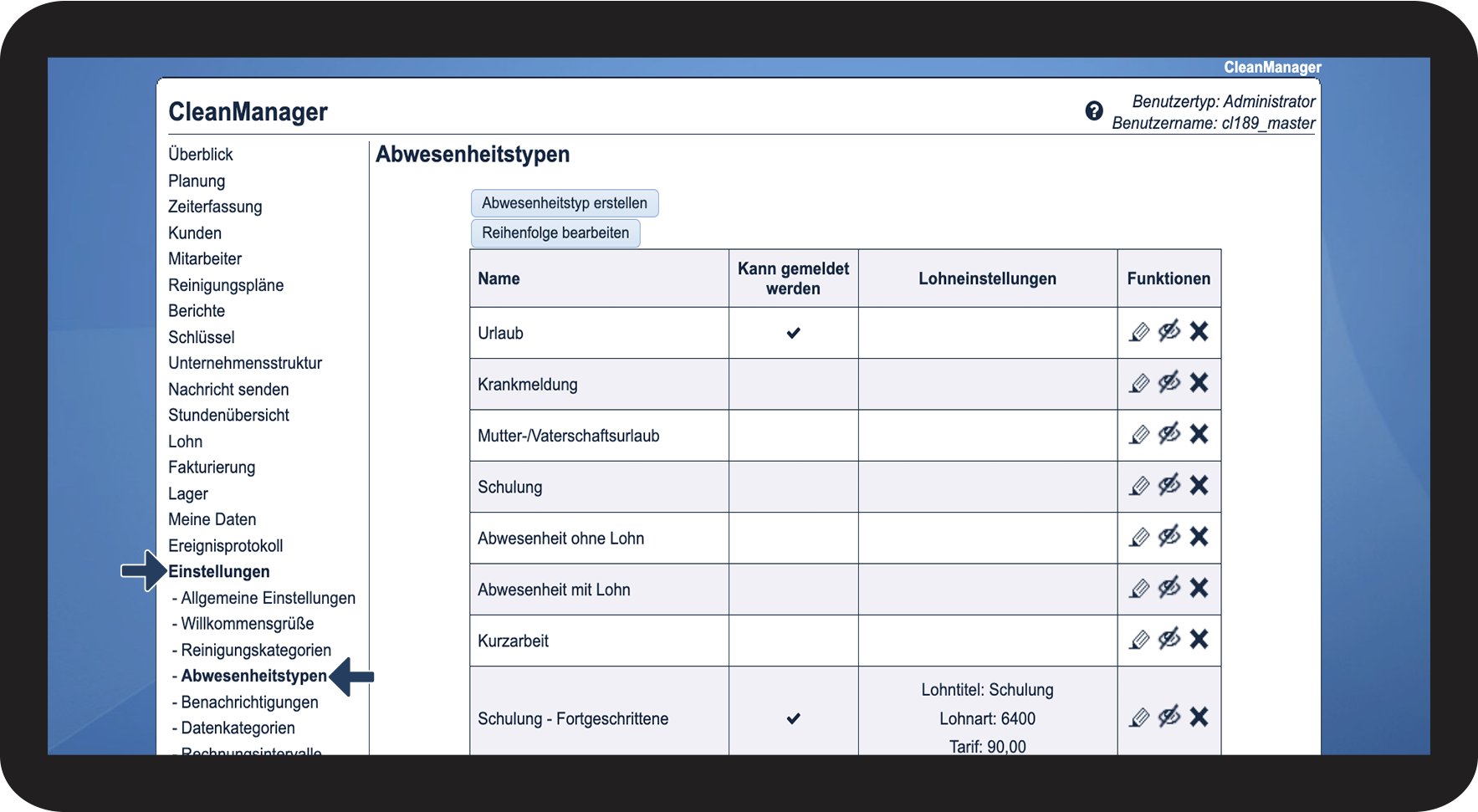1478x812 pixels.
Task: Delete the Mutter-/Vaterschaftsurlaub row
Action: [1199, 433]
